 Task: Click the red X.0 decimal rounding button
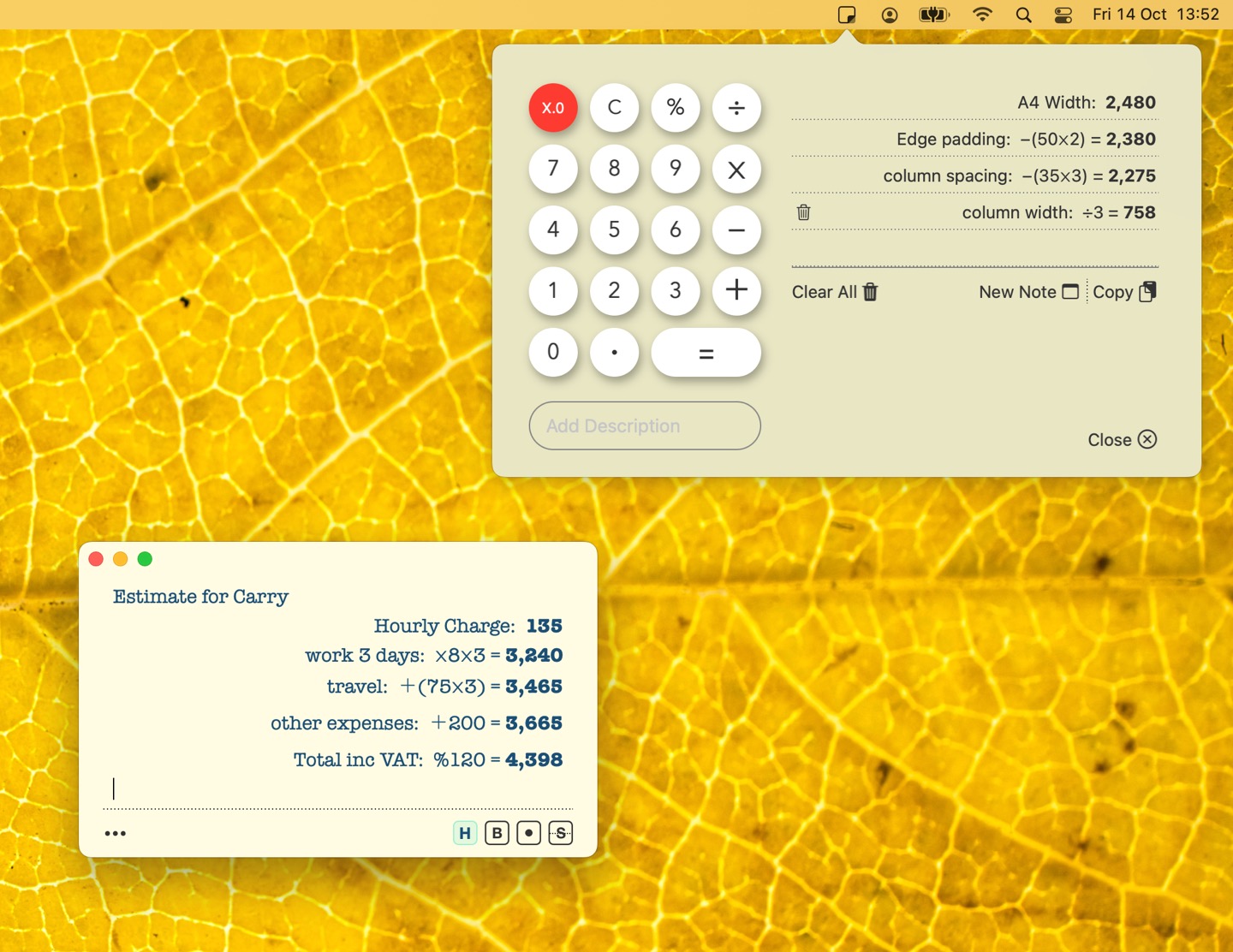point(553,108)
